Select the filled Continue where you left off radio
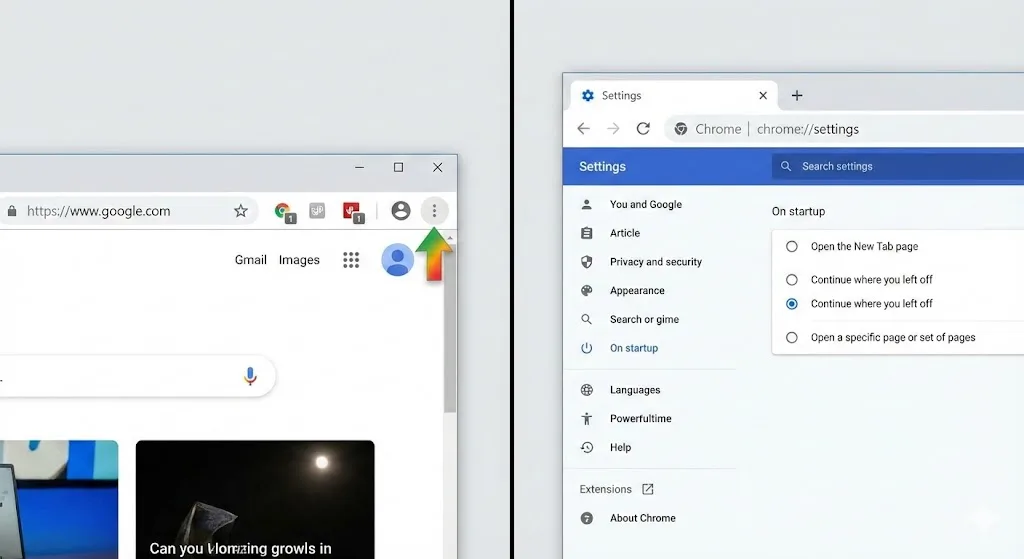The width and height of the screenshot is (1024, 559). point(792,304)
